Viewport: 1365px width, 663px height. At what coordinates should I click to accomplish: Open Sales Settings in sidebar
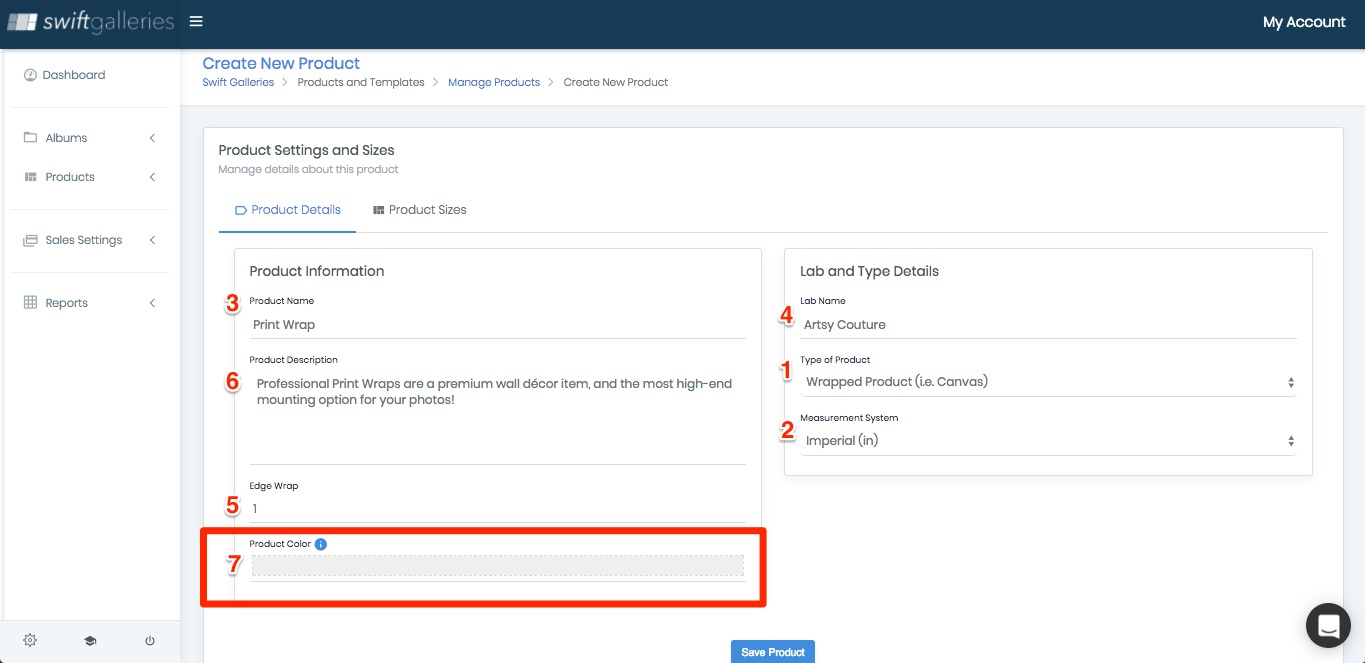click(x=84, y=240)
